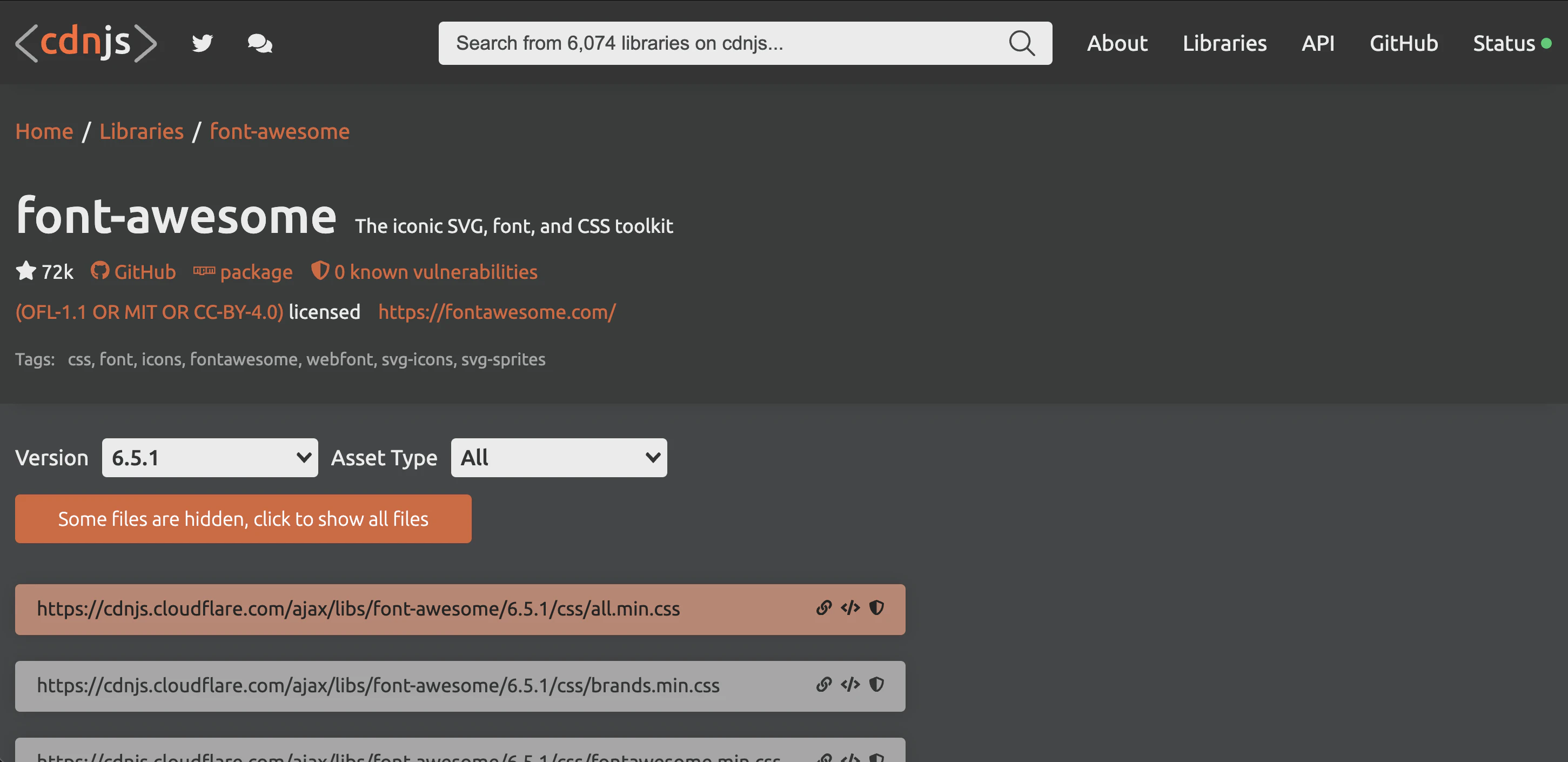Image resolution: width=1568 pixels, height=762 pixels.
Task: Open the community discussion chat icon
Action: (260, 43)
